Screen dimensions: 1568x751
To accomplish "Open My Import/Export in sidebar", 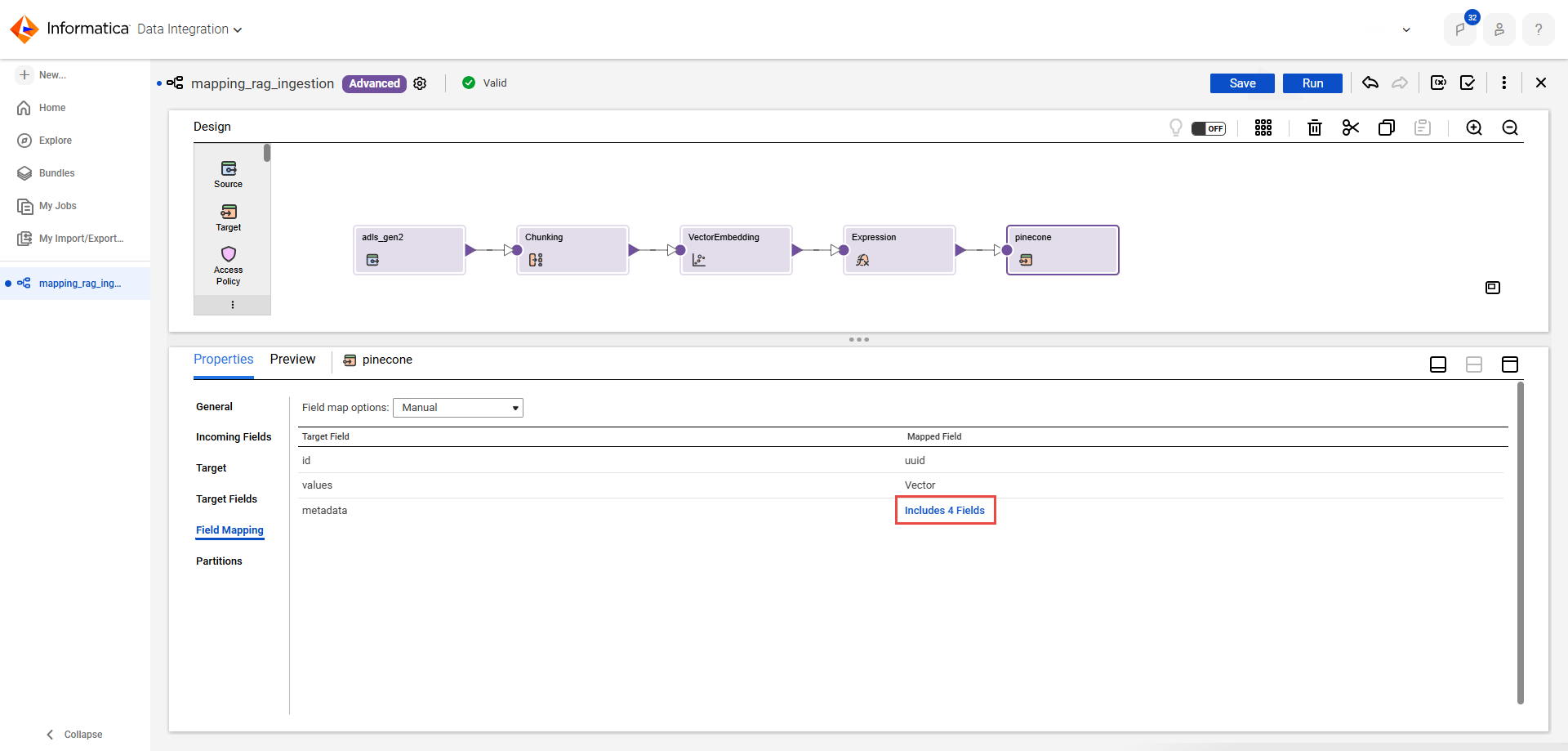I will click(71, 239).
